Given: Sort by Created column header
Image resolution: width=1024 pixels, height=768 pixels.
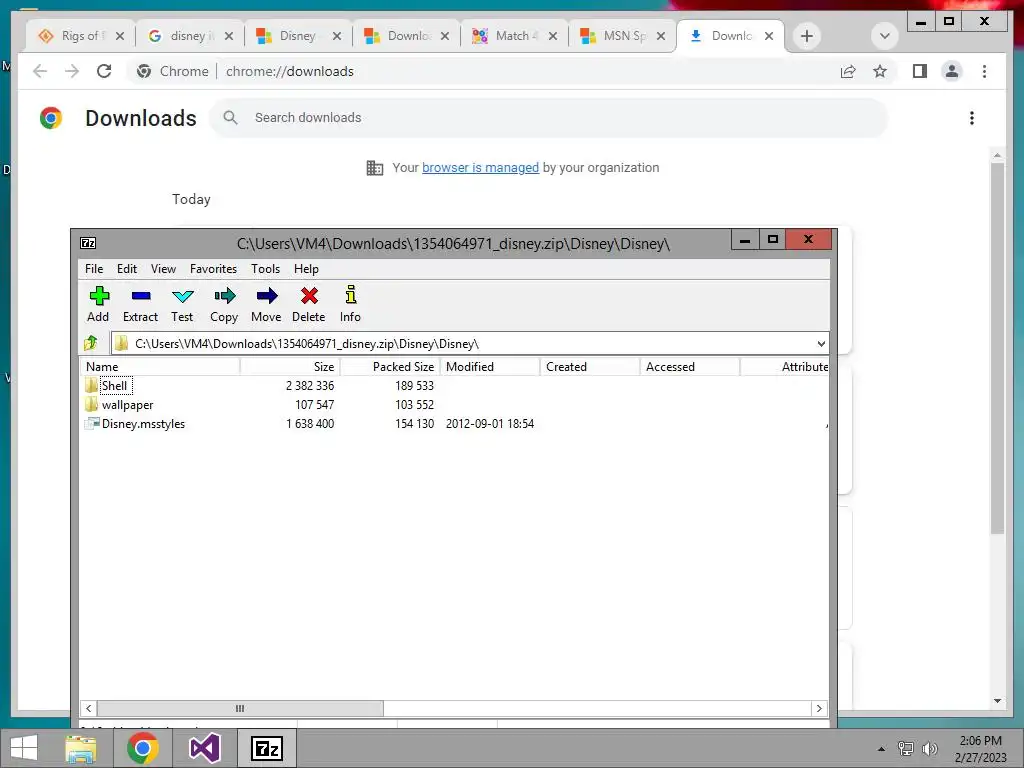Looking at the screenshot, I should point(590,367).
